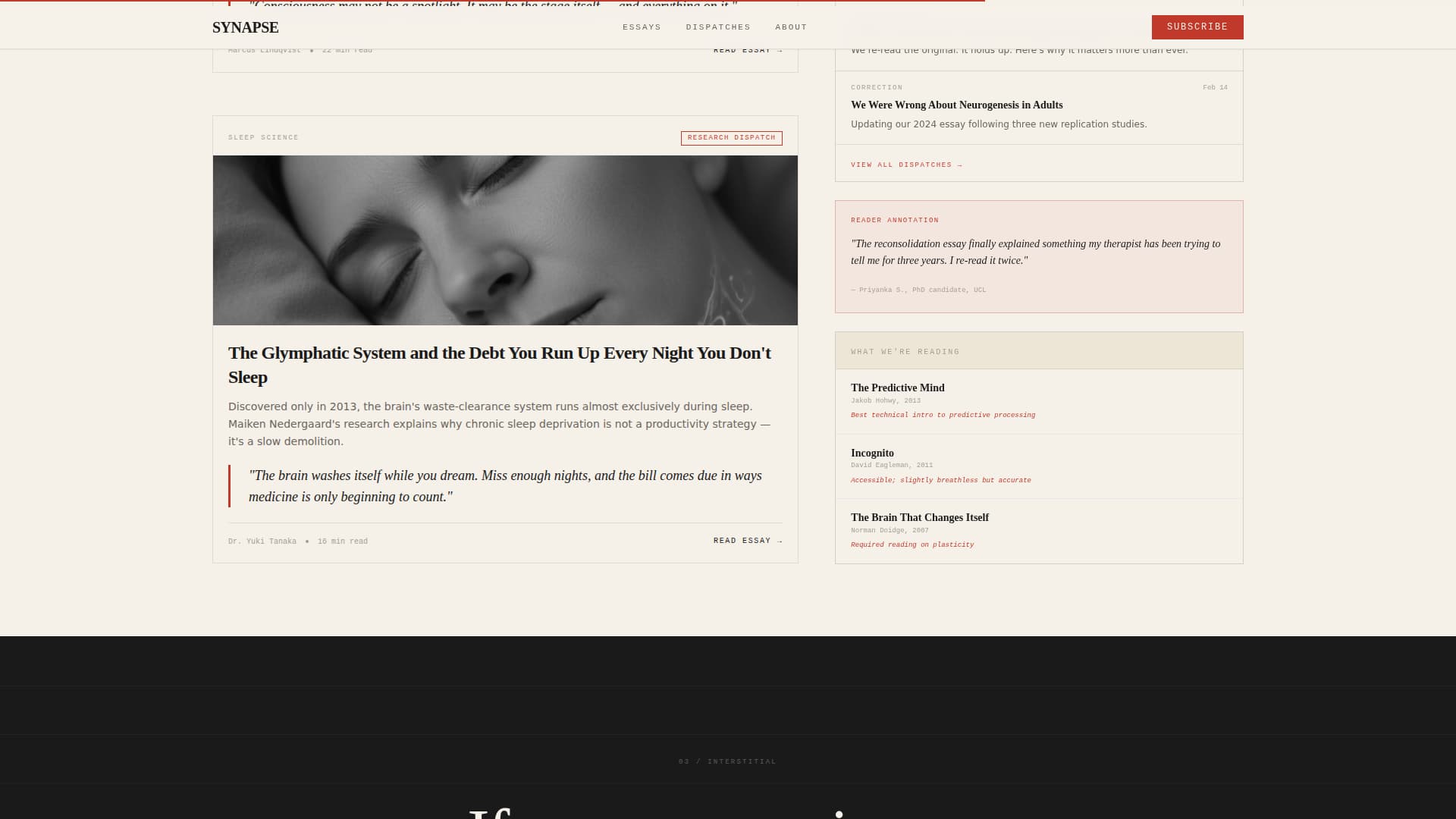The image size is (1456, 819).
Task: Click note Required reading on plasticity
Action: point(912,544)
